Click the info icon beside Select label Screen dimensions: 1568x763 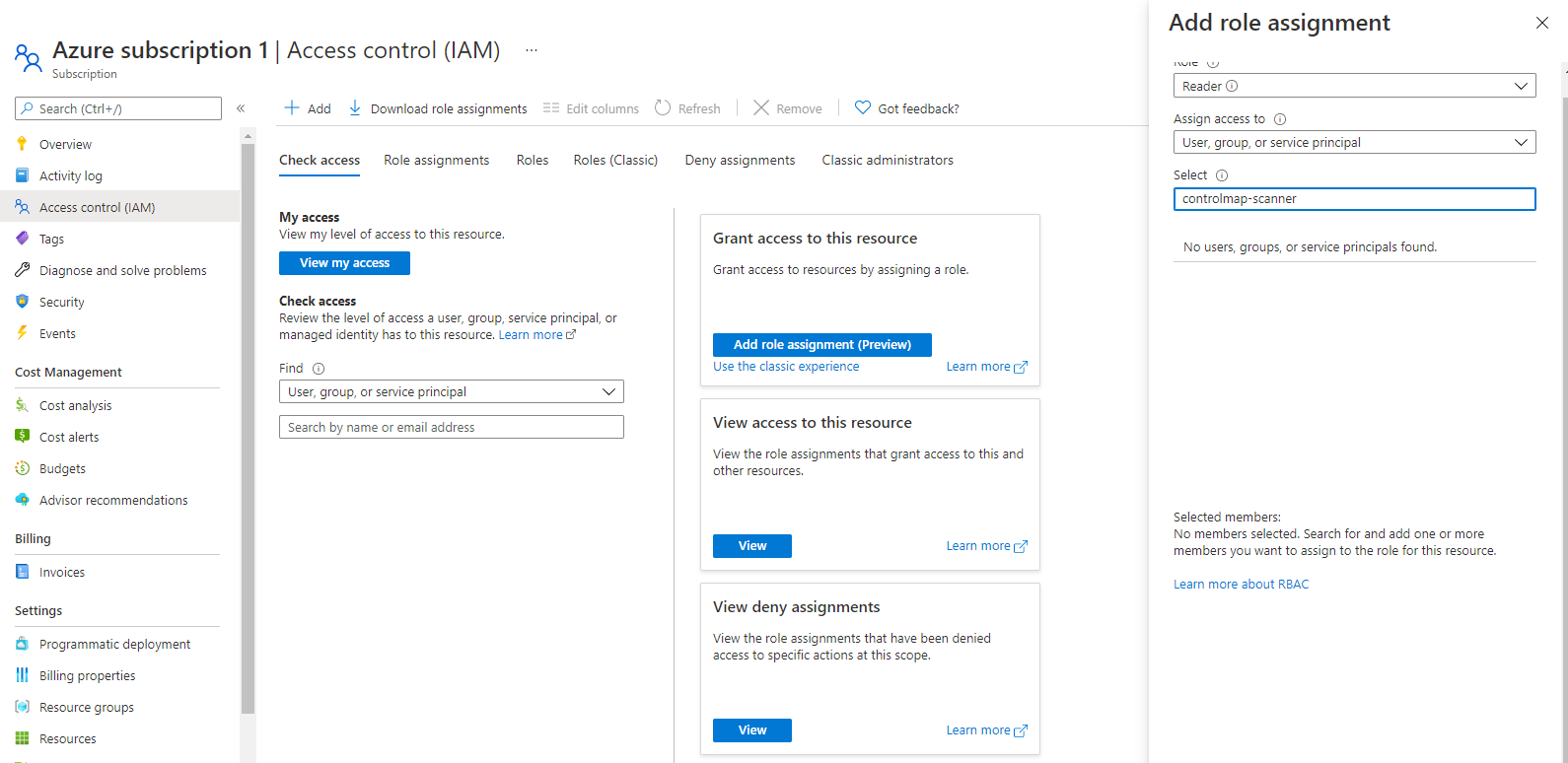[x=1222, y=175]
